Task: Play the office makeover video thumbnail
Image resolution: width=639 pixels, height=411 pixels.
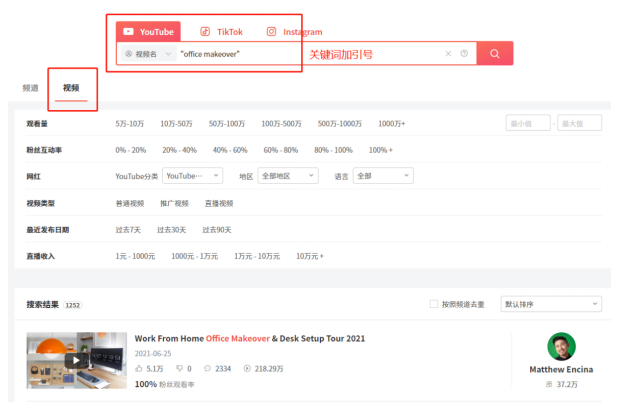Action: [77, 360]
